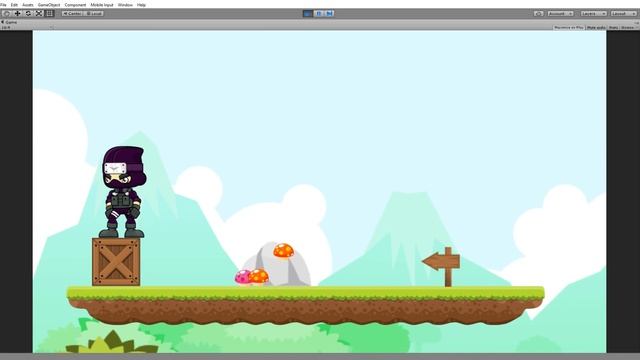Open the Component menu
640x360 pixels.
click(x=76, y=5)
